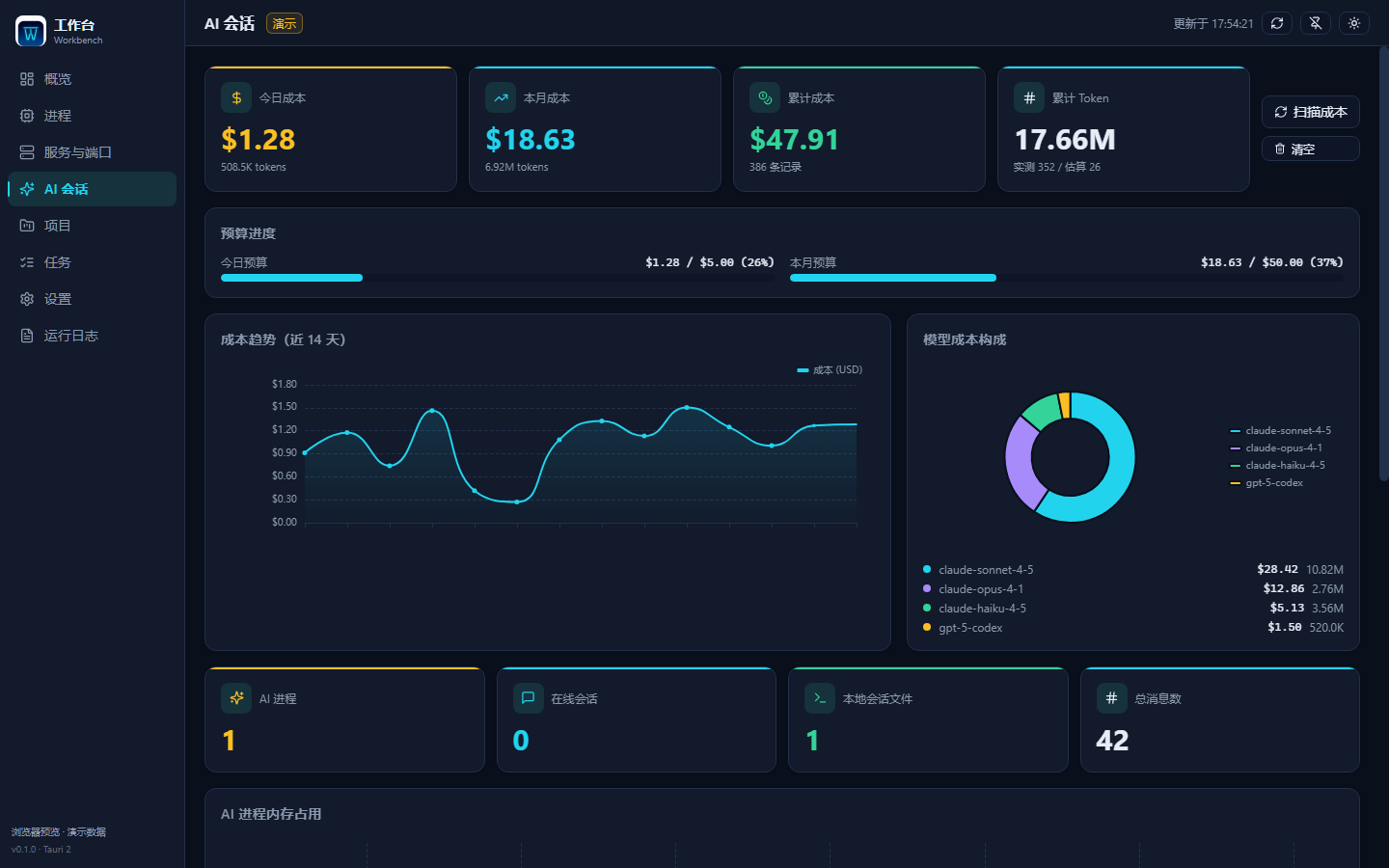The image size is (1389, 868).
Task: Click the 演示 badge next to the title
Action: 285,23
